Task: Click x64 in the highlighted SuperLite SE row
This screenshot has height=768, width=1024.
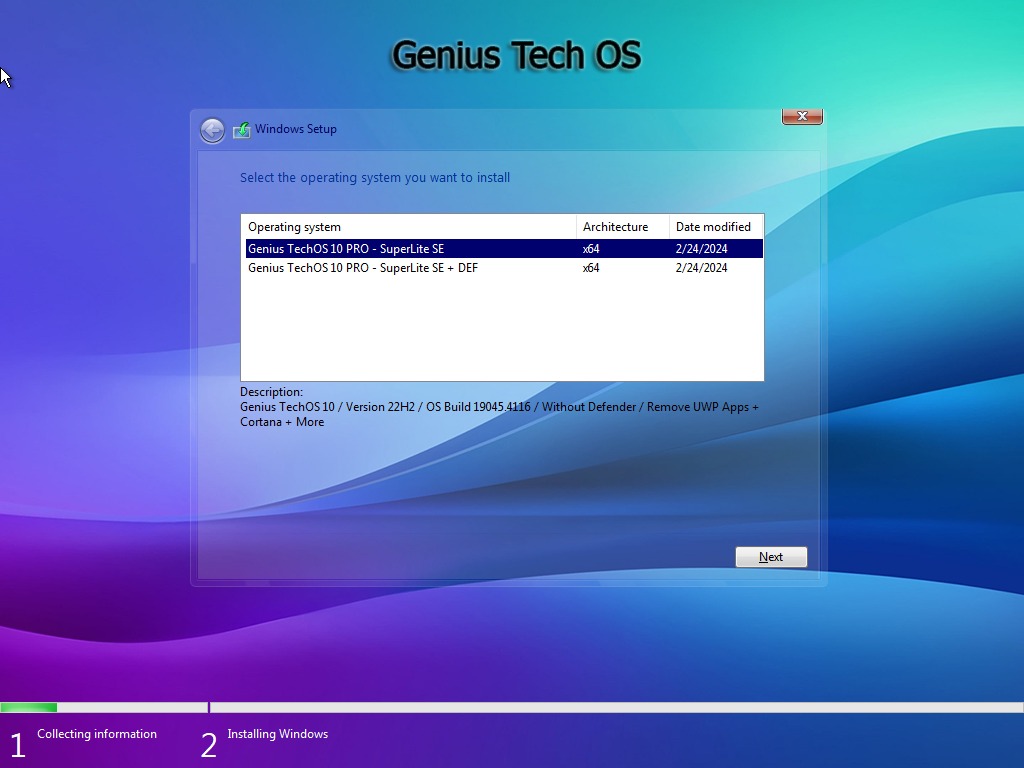Action: pyautogui.click(x=591, y=249)
